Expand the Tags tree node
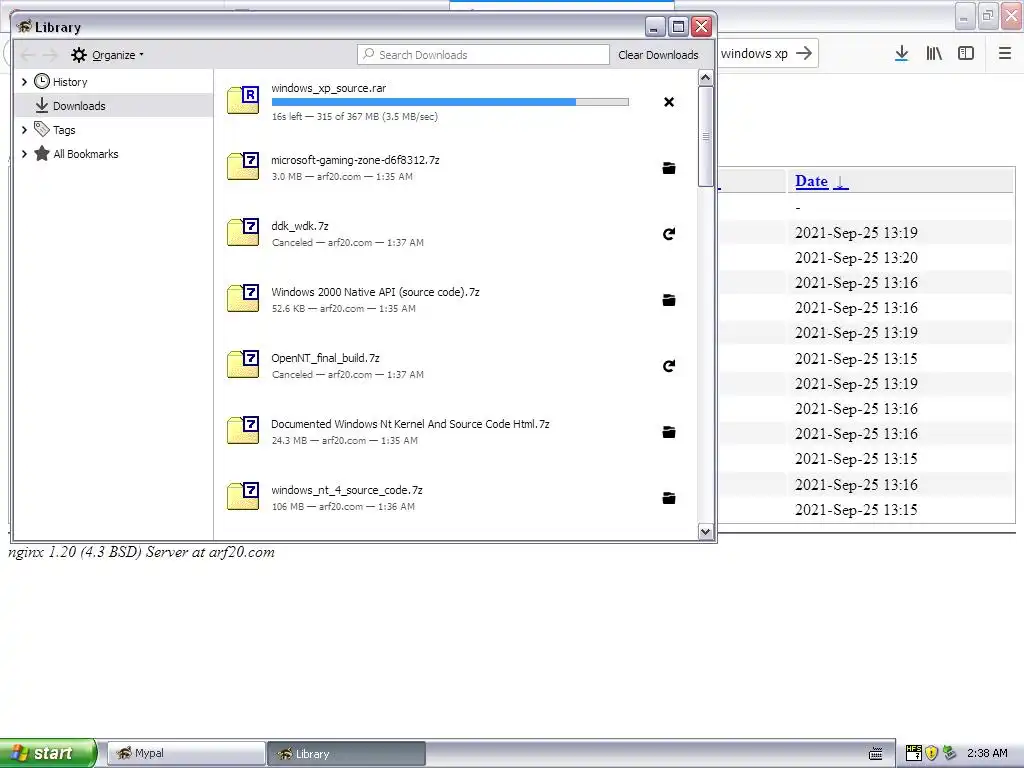The image size is (1024, 768). [24, 130]
